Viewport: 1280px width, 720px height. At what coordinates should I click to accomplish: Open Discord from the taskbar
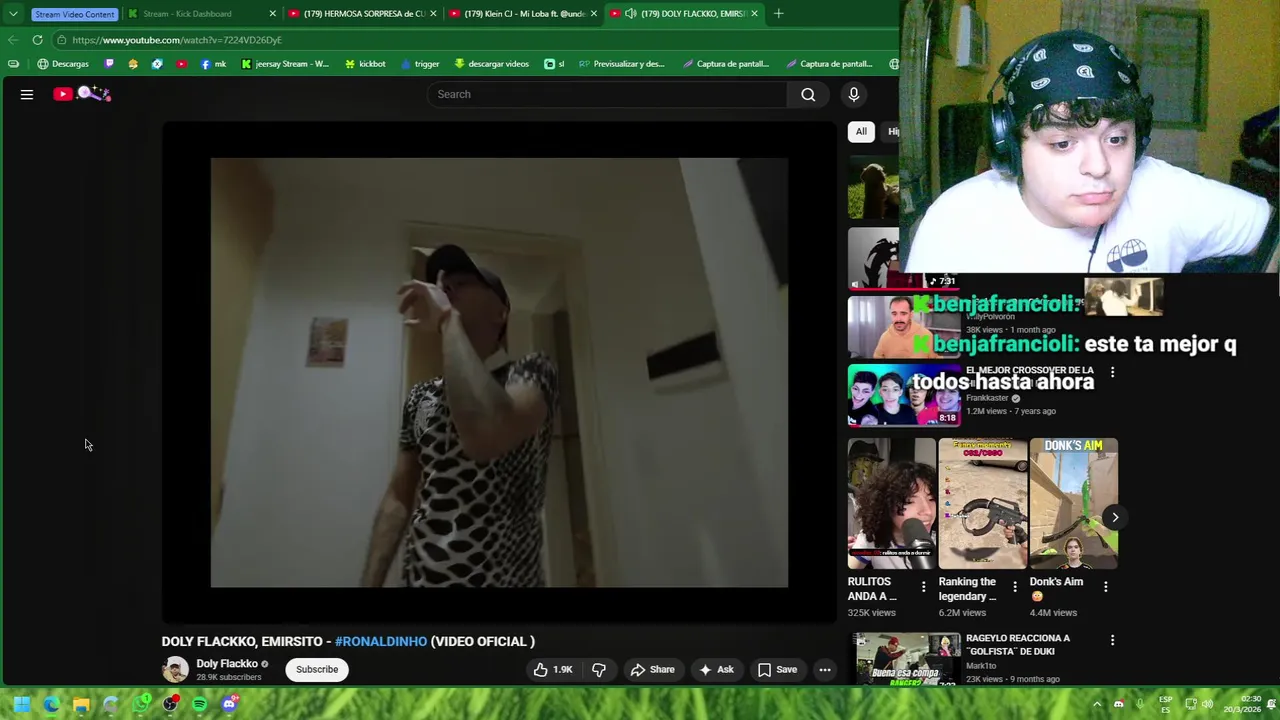click(229, 704)
